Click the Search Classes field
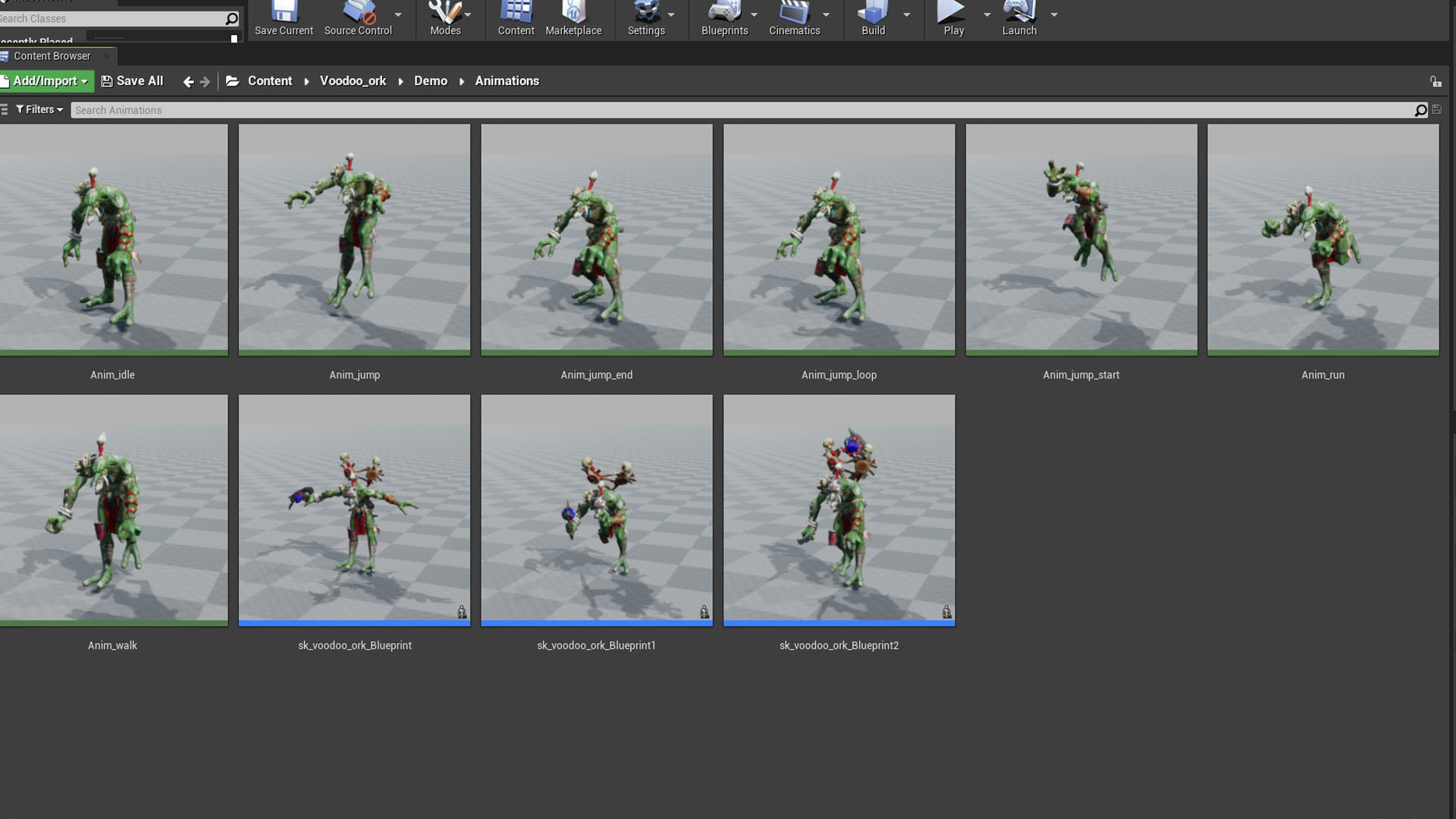The width and height of the screenshot is (1456, 819). [x=112, y=18]
